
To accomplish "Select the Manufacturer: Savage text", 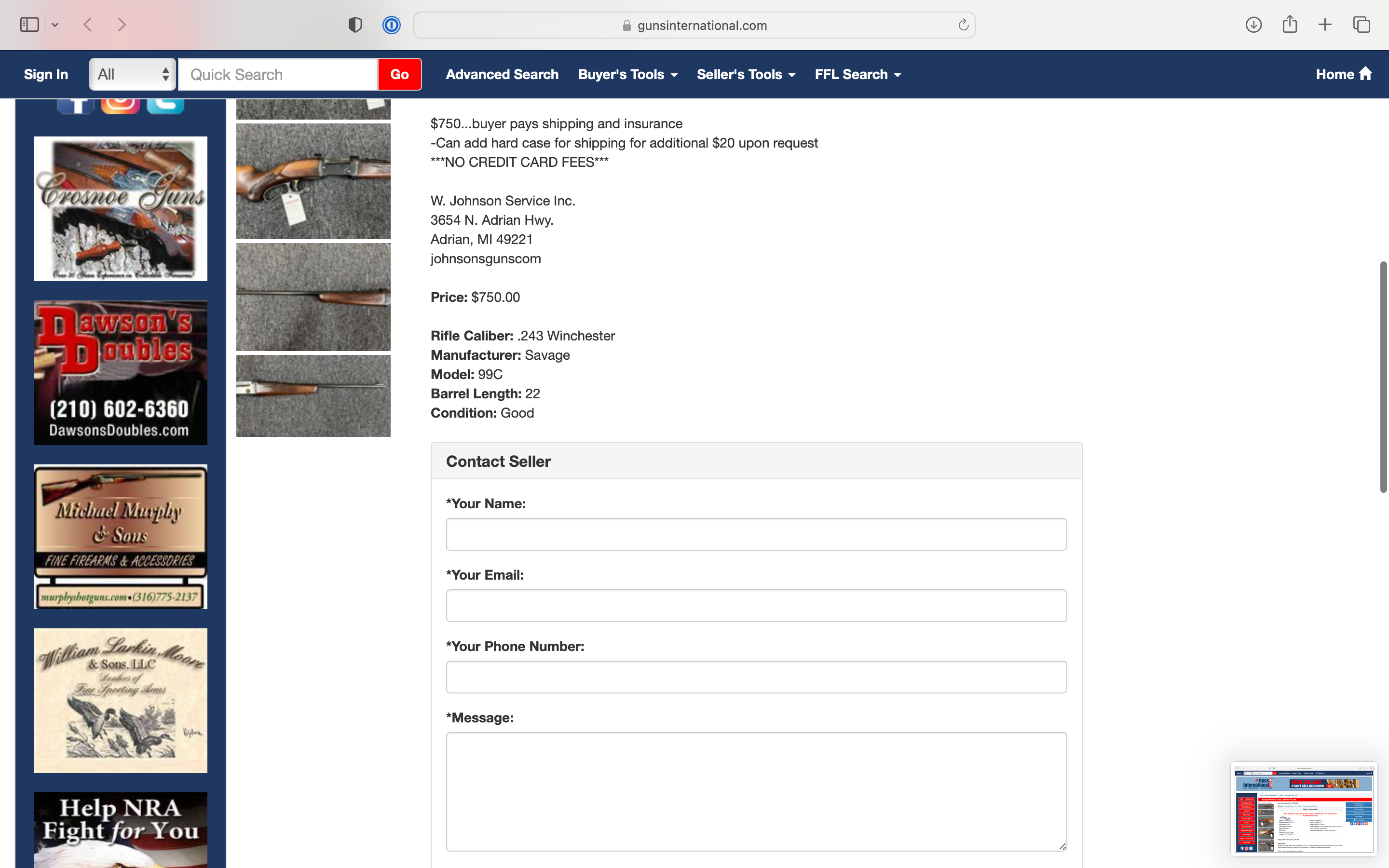I will pos(500,355).
